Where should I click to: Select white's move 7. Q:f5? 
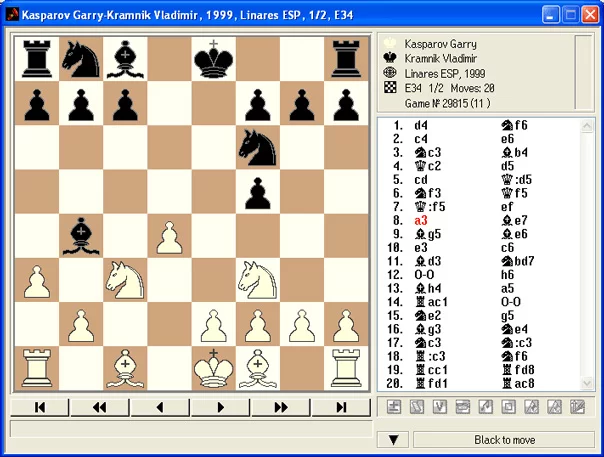tap(430, 207)
